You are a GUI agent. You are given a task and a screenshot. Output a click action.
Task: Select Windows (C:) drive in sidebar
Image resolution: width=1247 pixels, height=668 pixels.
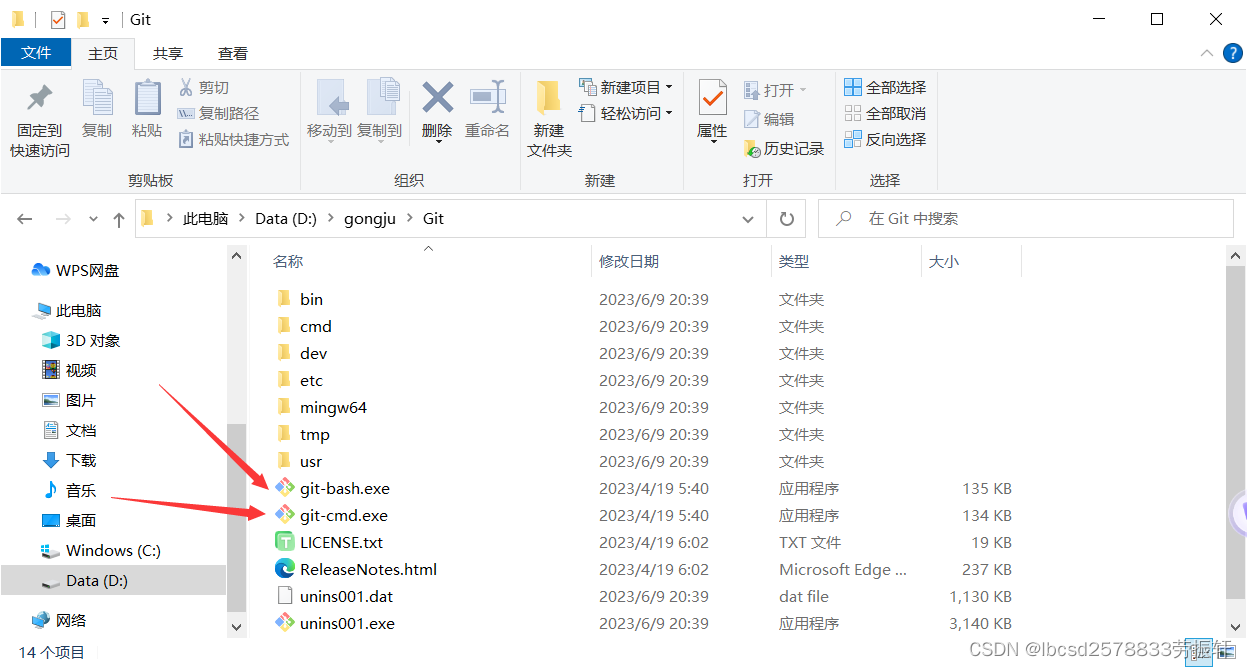tap(100, 551)
